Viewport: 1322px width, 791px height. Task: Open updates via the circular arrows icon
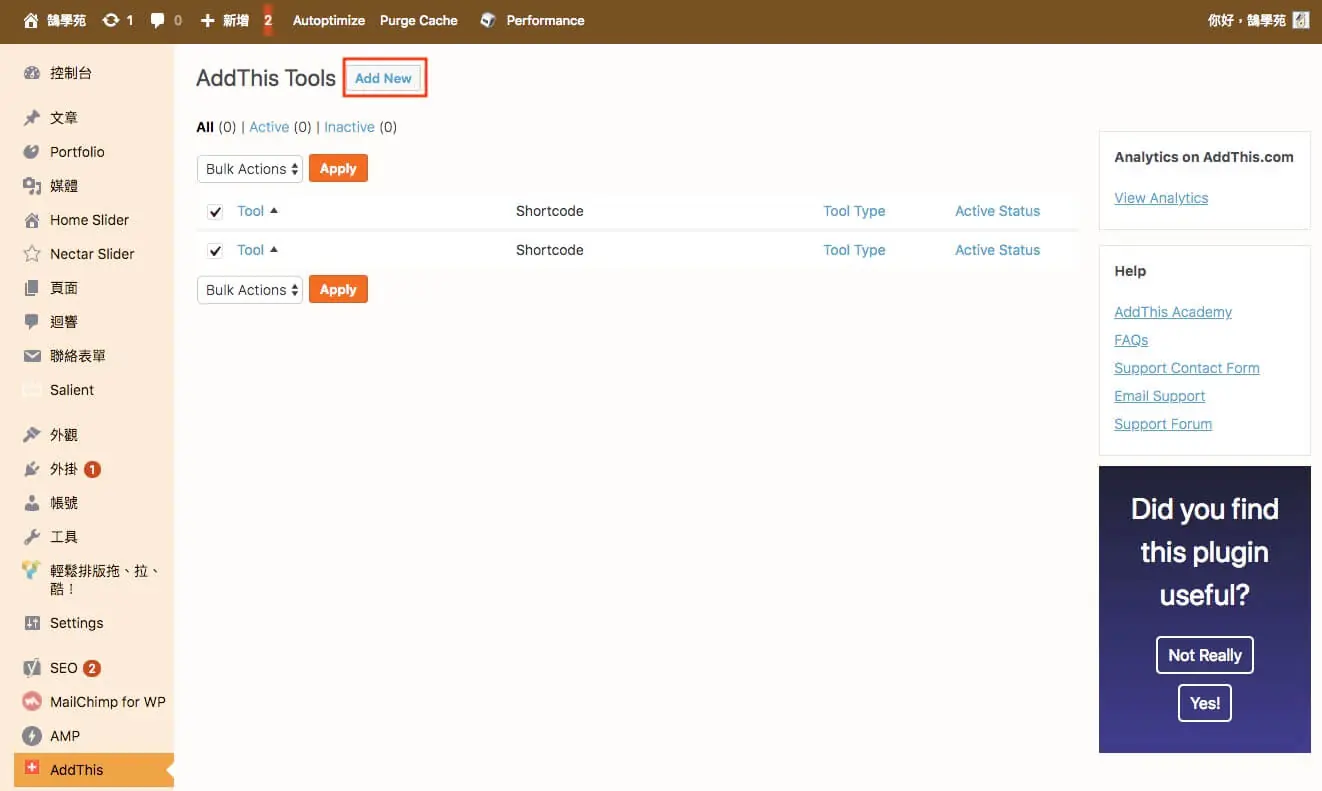[x=110, y=20]
